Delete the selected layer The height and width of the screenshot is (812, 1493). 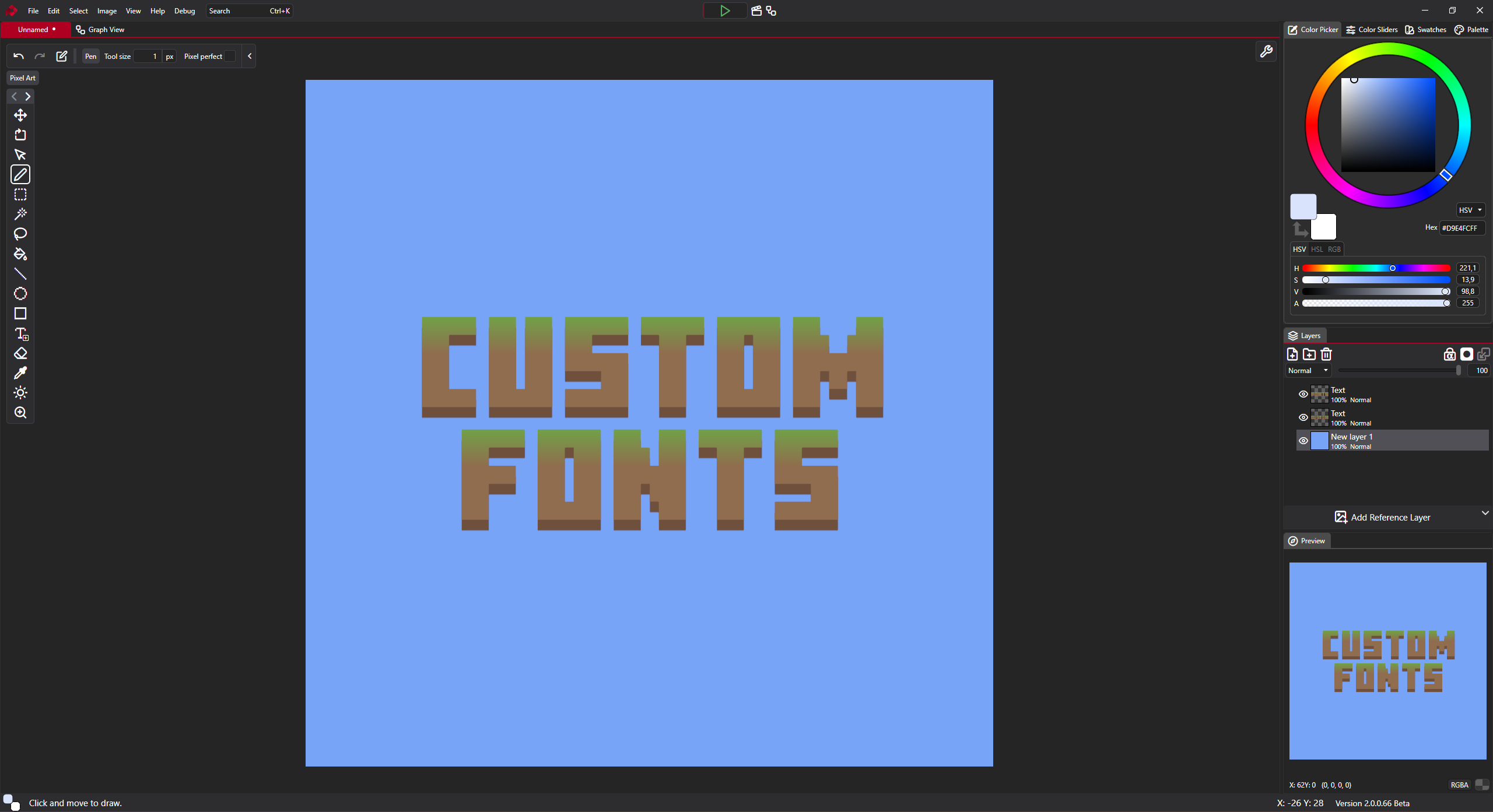(1327, 354)
